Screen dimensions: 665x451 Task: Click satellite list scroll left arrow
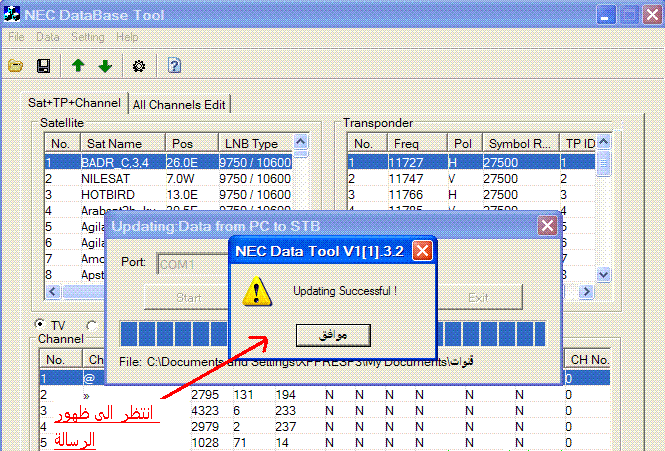pos(53,291)
